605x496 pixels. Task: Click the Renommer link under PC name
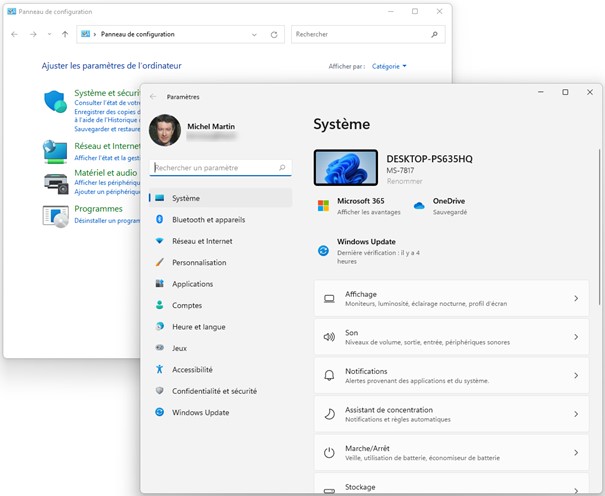403,182
